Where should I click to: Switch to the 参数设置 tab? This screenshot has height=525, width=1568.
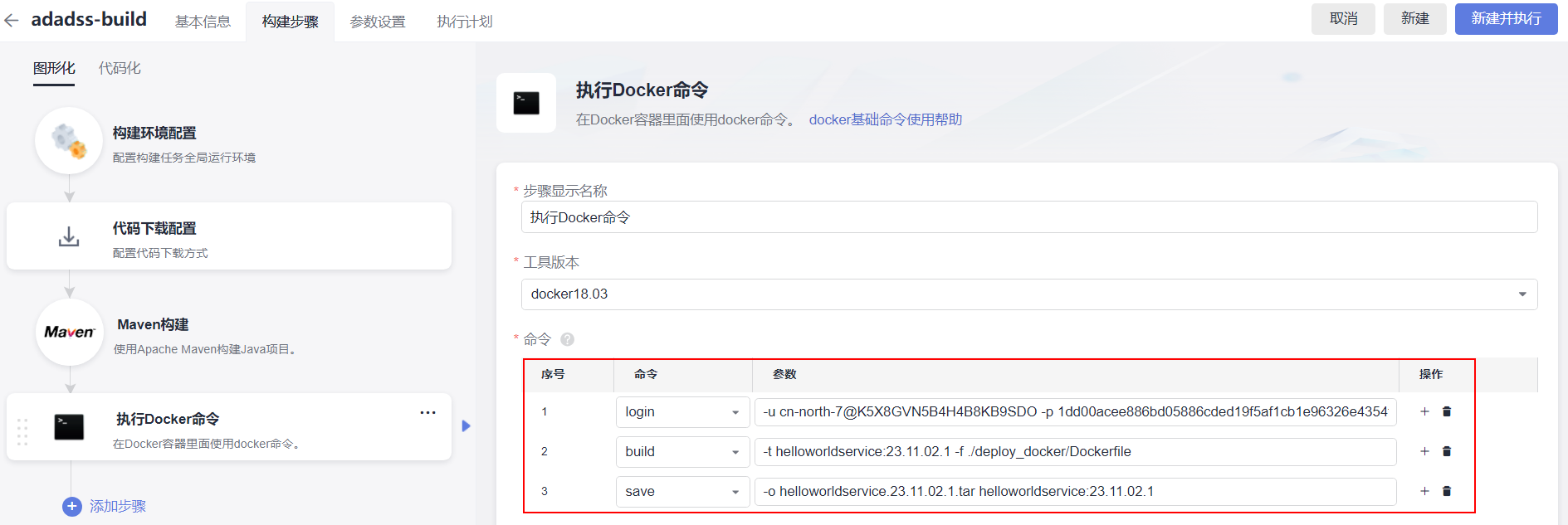click(378, 22)
